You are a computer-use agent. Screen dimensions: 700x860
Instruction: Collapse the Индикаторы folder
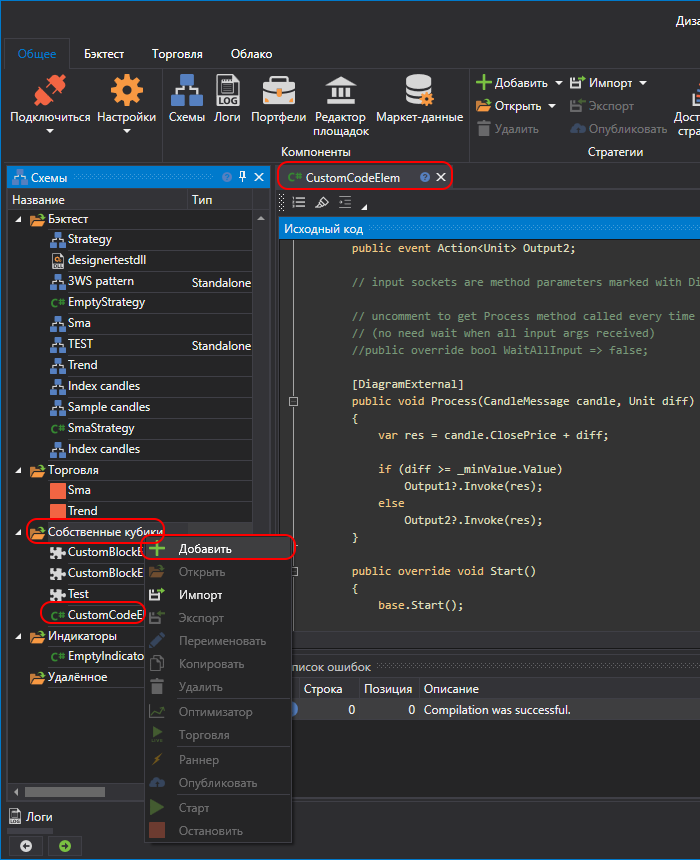tap(18, 637)
